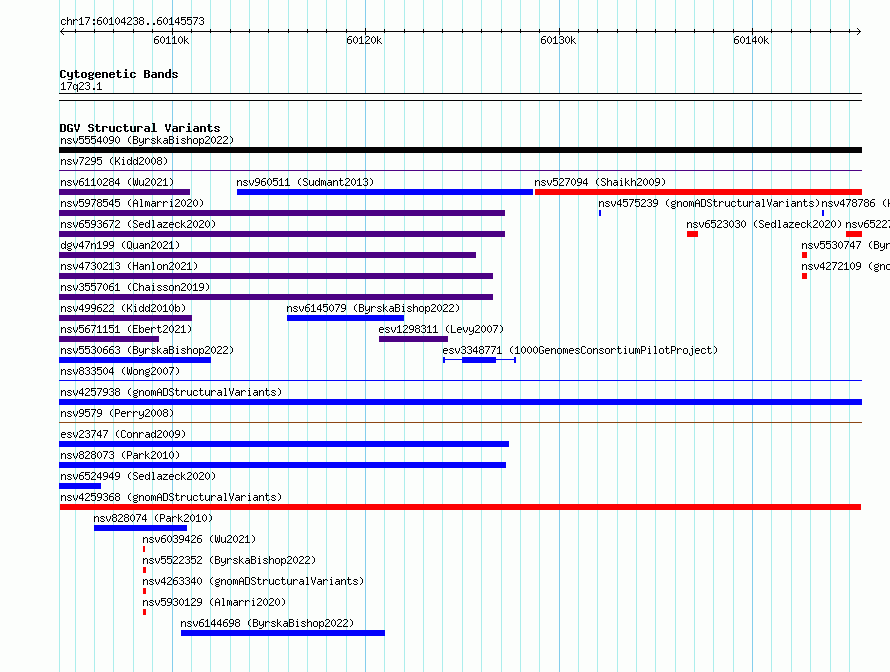Select the nsv6144698 (ByrskaBishop2022) blue bar
The image size is (890, 672).
click(x=283, y=633)
